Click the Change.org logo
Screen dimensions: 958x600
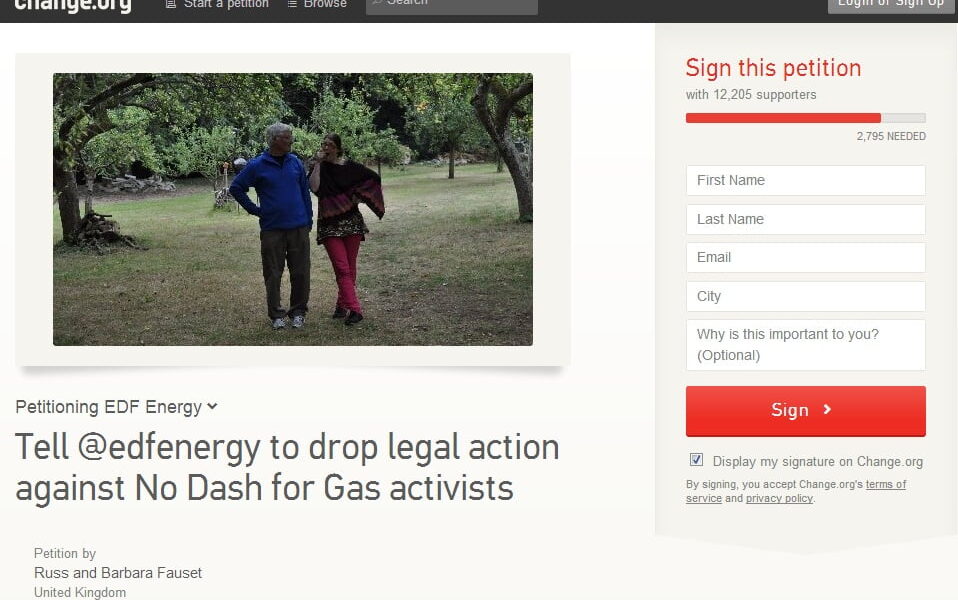(73, 6)
